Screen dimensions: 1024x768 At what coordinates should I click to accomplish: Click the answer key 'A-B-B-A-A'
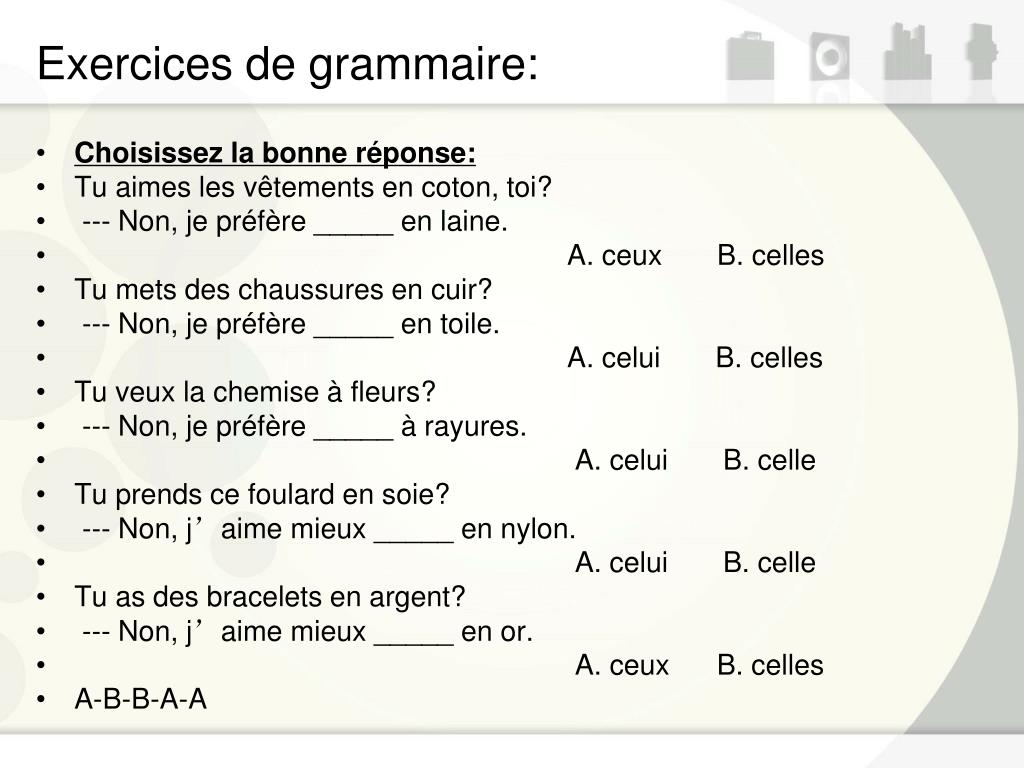[x=141, y=699]
